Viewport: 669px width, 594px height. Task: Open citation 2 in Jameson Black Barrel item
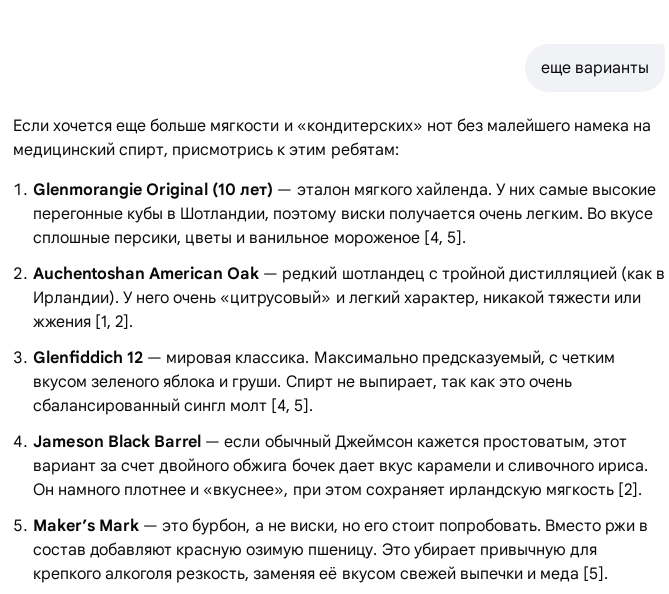pyautogui.click(x=629, y=490)
